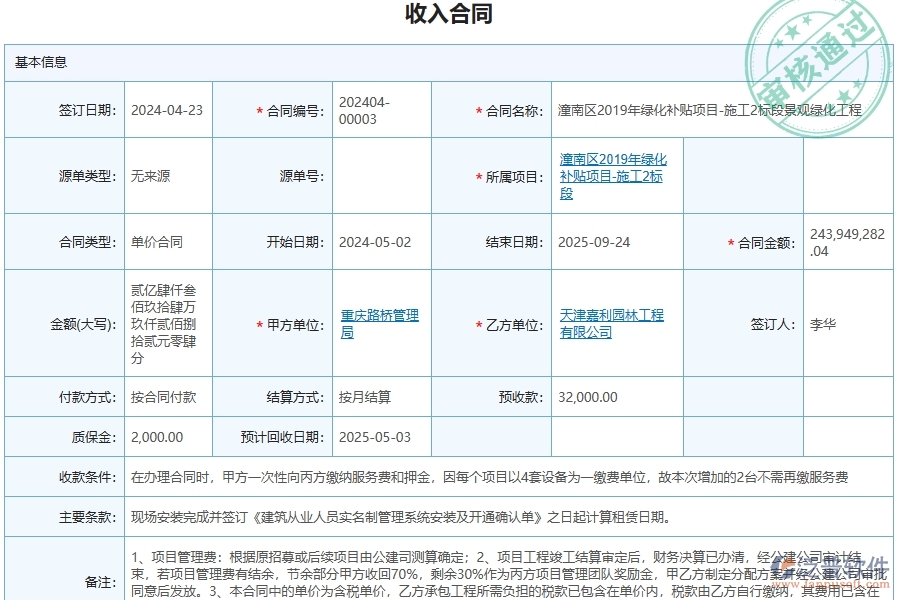Select the 备注 notes text area
900x600 pixels.
click(x=500, y=570)
